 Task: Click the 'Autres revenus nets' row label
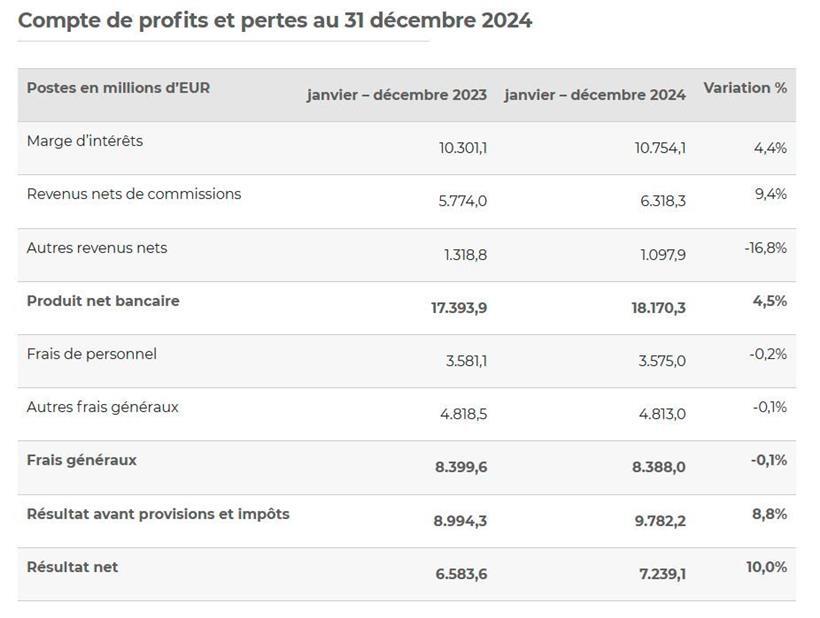[97, 248]
